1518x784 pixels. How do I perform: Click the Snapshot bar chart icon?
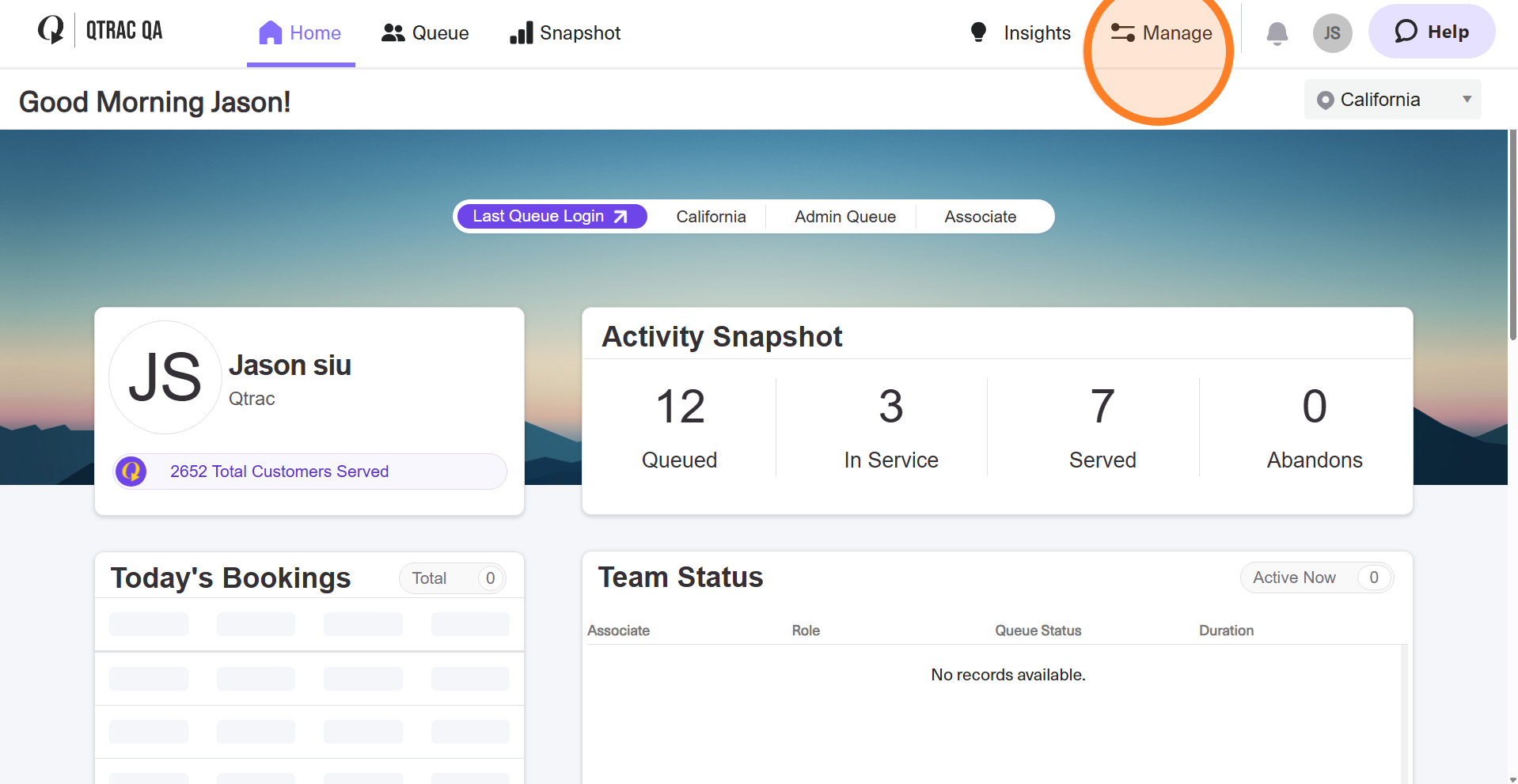click(521, 33)
